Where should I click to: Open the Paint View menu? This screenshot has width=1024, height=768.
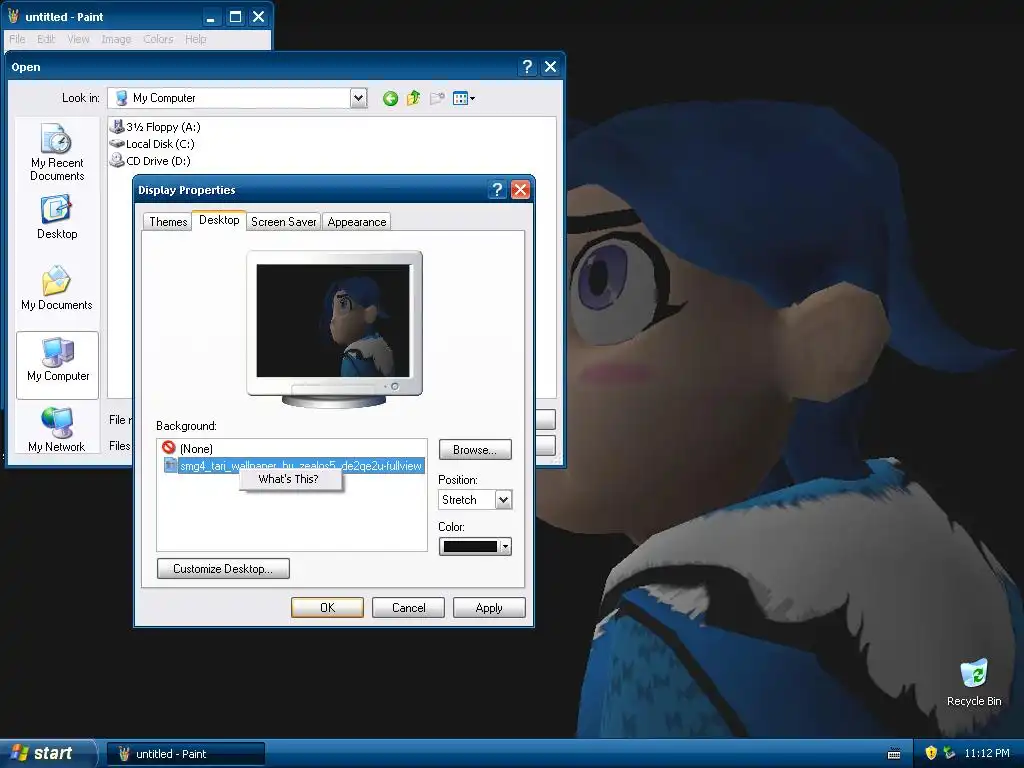click(x=78, y=39)
